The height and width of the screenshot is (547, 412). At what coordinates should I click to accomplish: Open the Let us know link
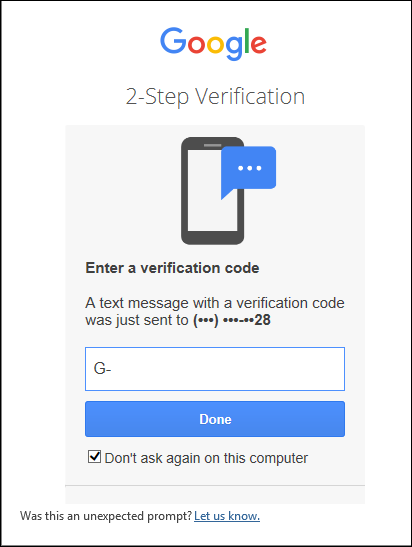[x=227, y=516]
